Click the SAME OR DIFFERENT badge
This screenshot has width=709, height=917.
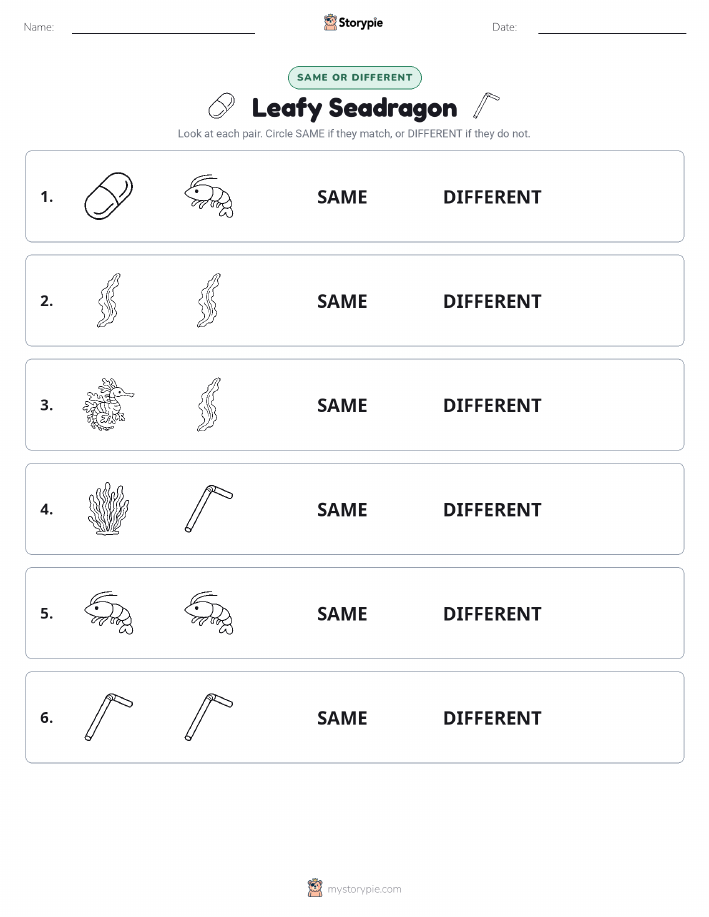(354, 77)
